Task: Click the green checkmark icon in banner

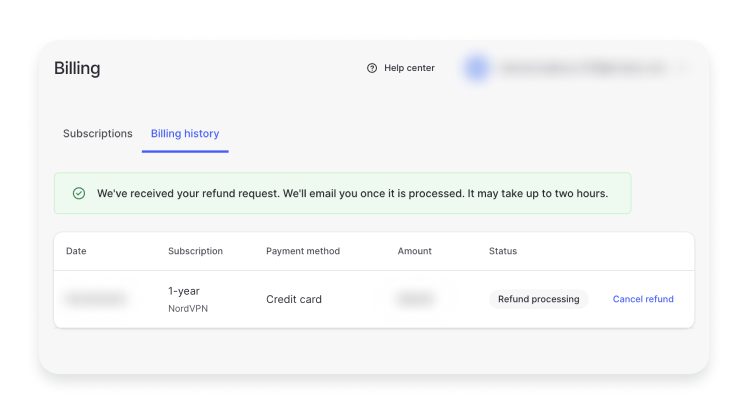Action: click(x=79, y=193)
